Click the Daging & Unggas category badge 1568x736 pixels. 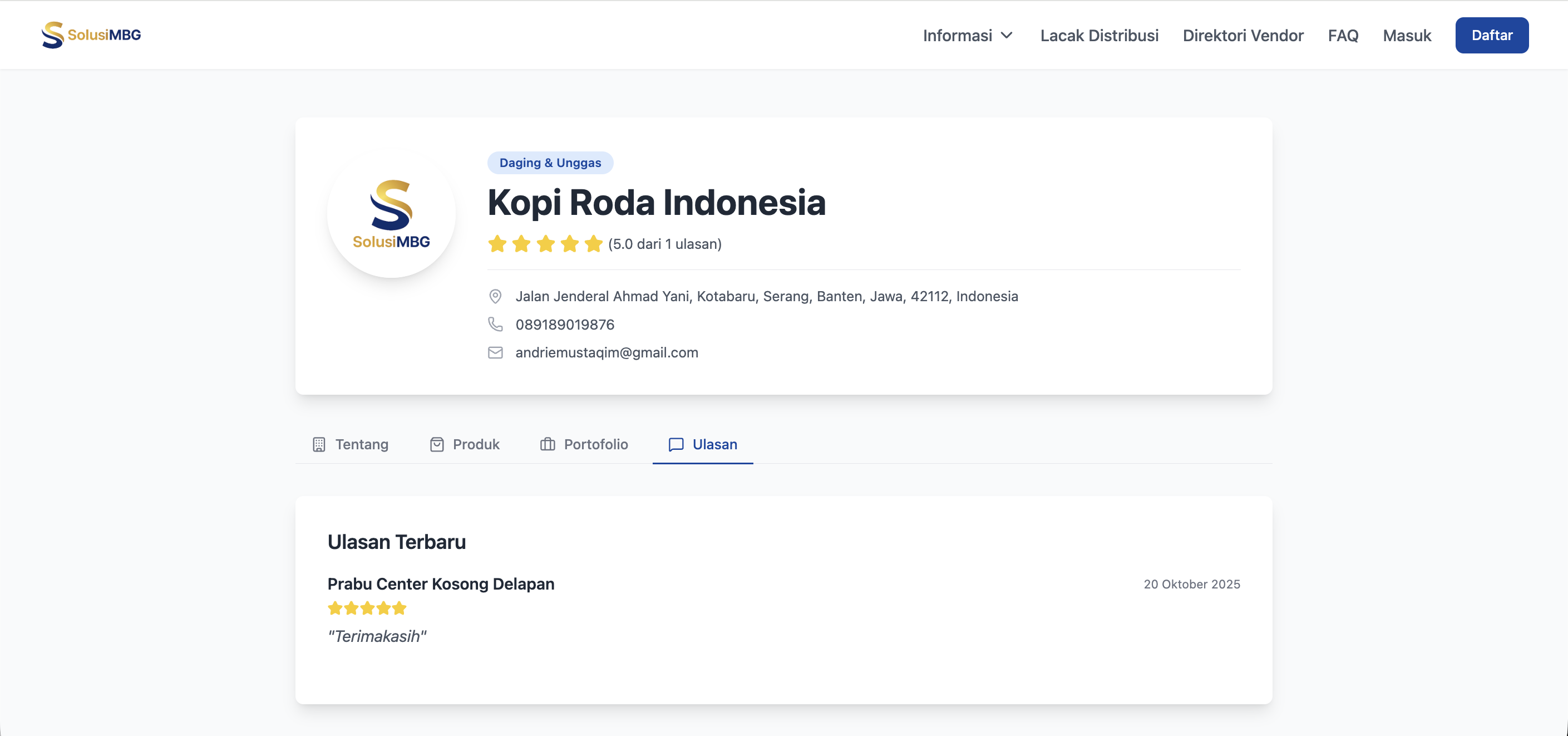click(550, 163)
